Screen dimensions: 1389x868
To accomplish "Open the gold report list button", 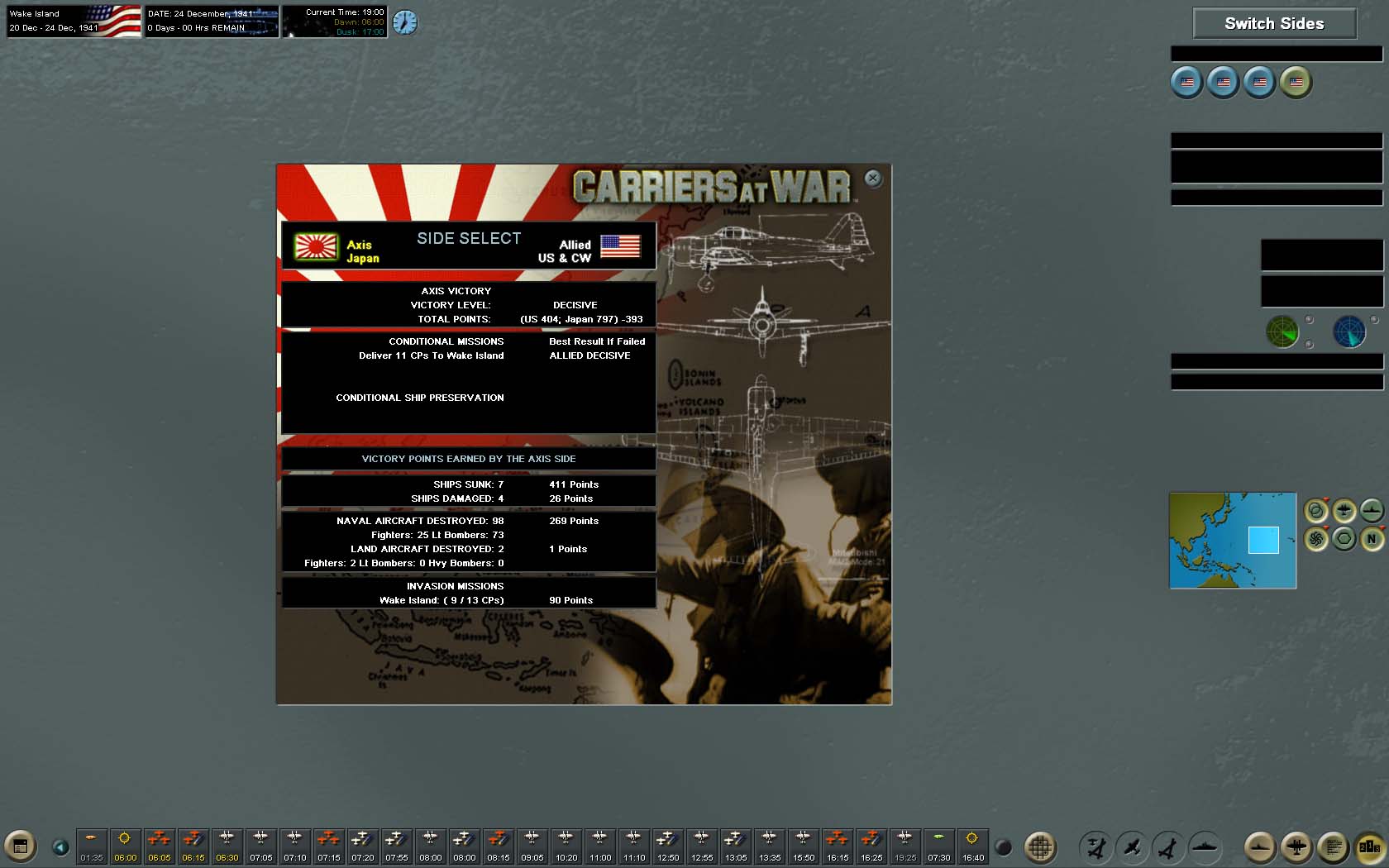I will point(1334,847).
